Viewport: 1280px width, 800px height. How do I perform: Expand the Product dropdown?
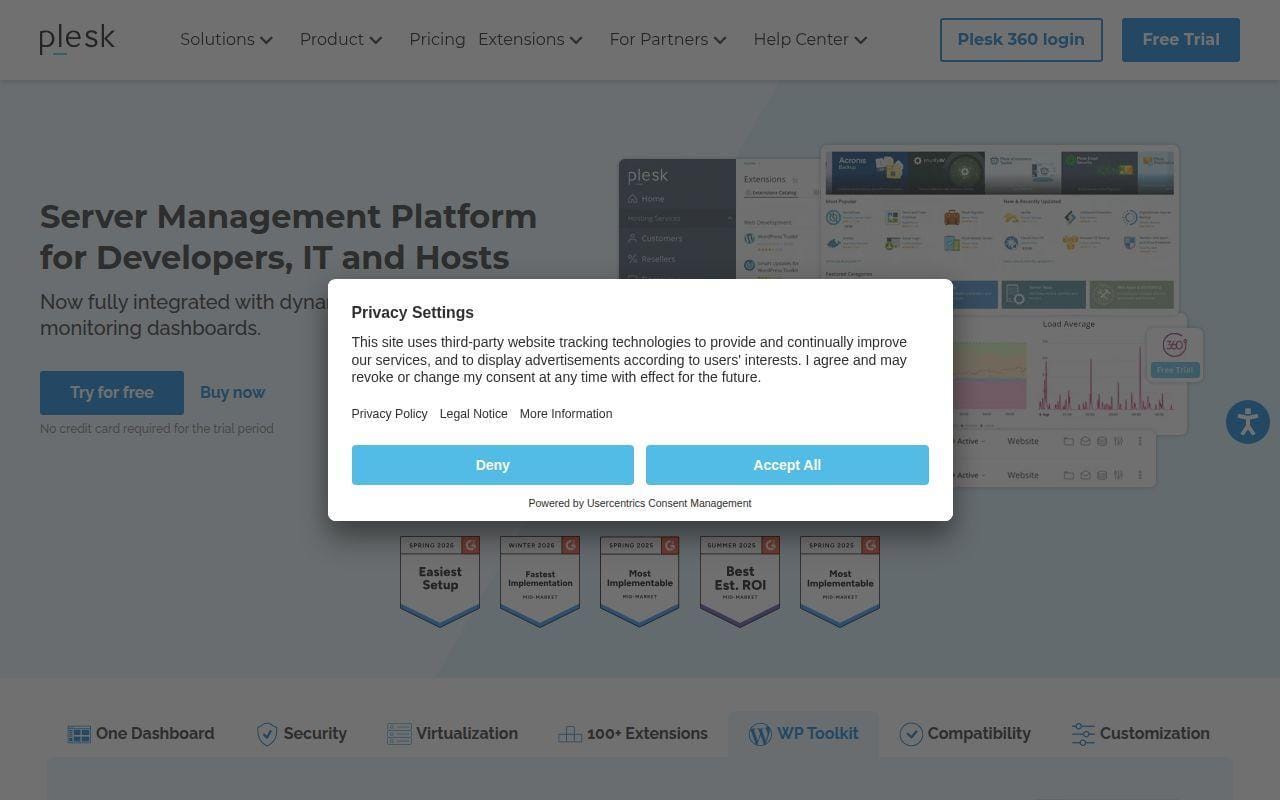(341, 40)
